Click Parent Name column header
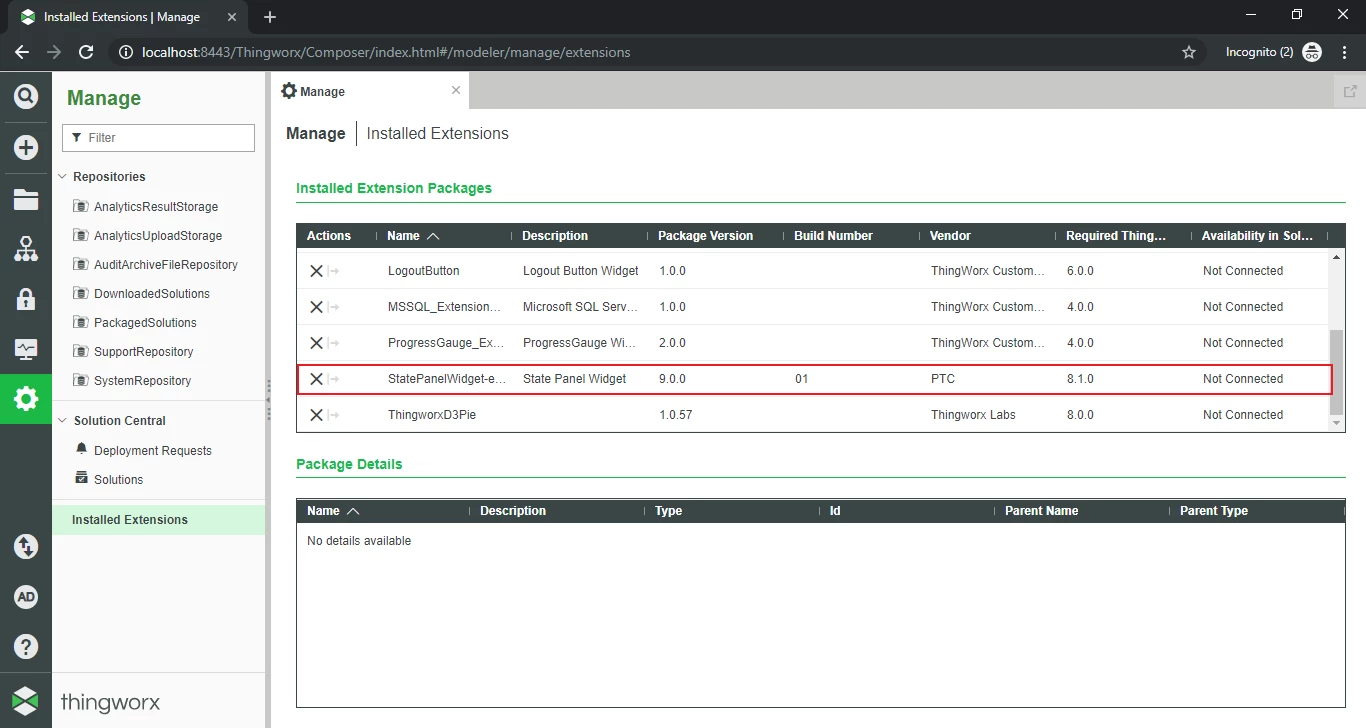The image size is (1366, 728). (1041, 511)
